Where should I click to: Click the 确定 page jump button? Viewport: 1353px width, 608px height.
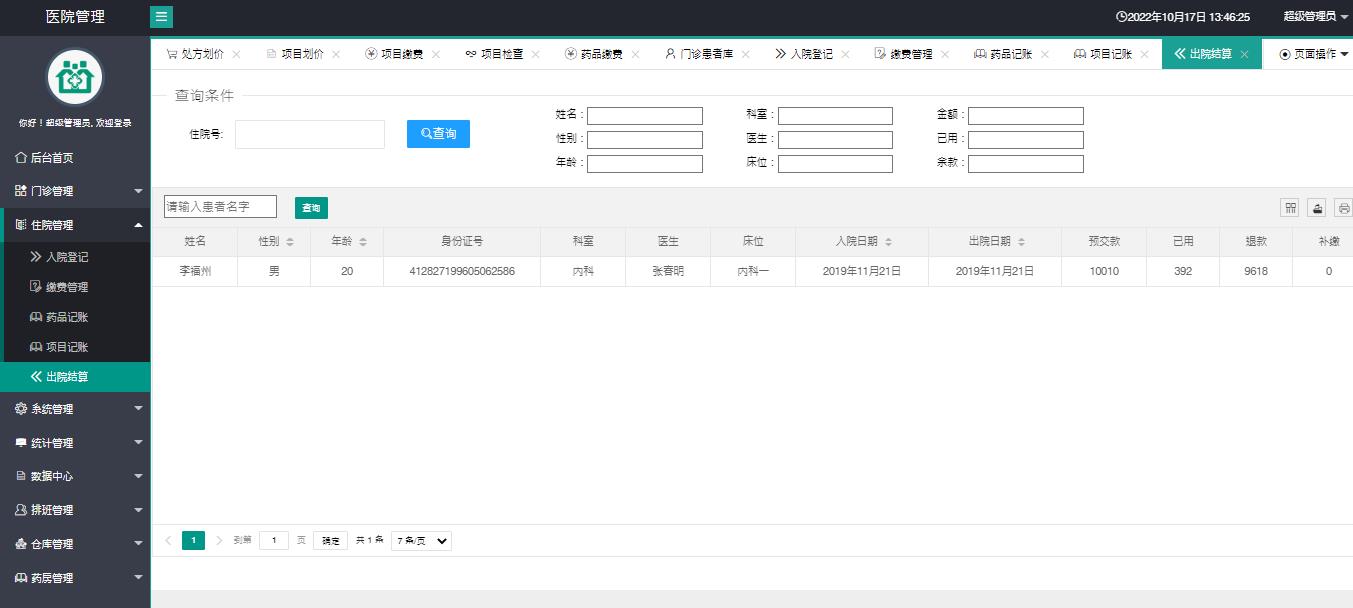point(330,541)
